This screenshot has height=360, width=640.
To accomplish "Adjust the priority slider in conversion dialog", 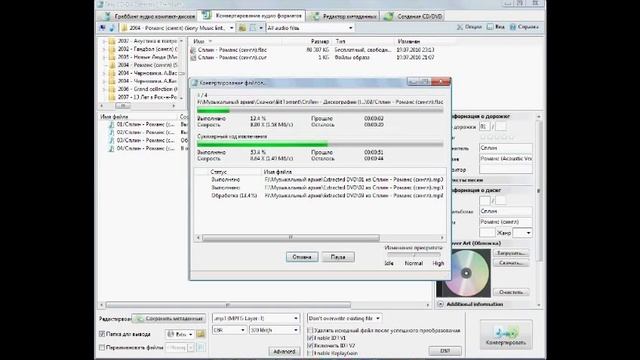I will tap(414, 255).
